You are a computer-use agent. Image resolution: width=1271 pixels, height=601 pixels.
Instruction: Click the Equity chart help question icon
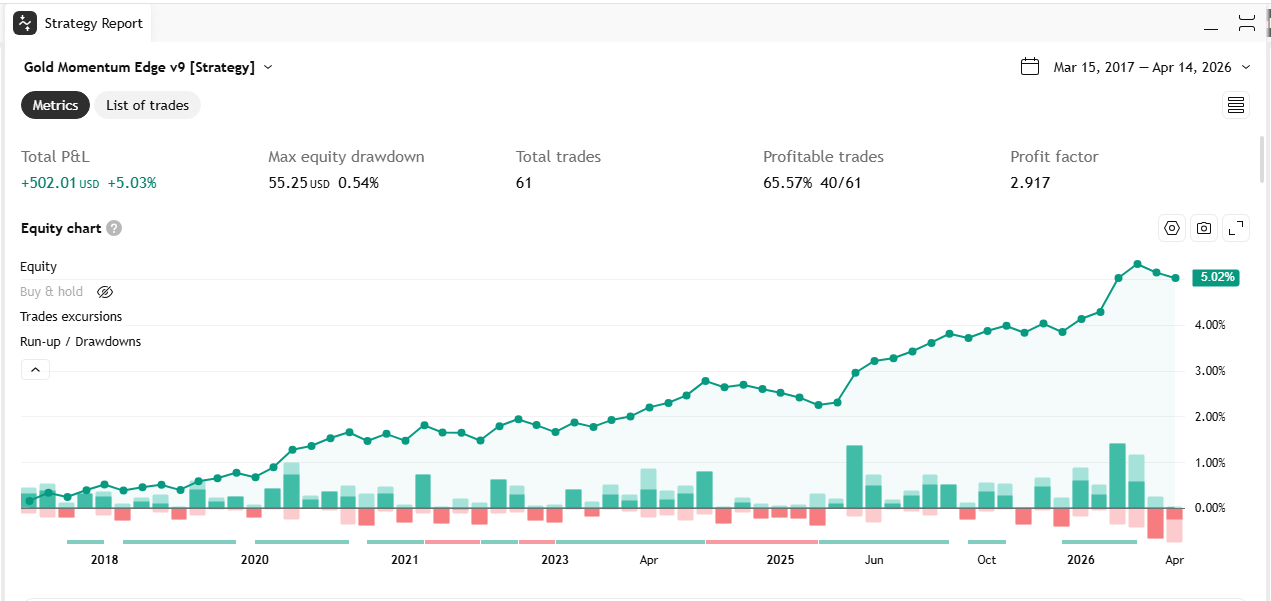[x=114, y=228]
